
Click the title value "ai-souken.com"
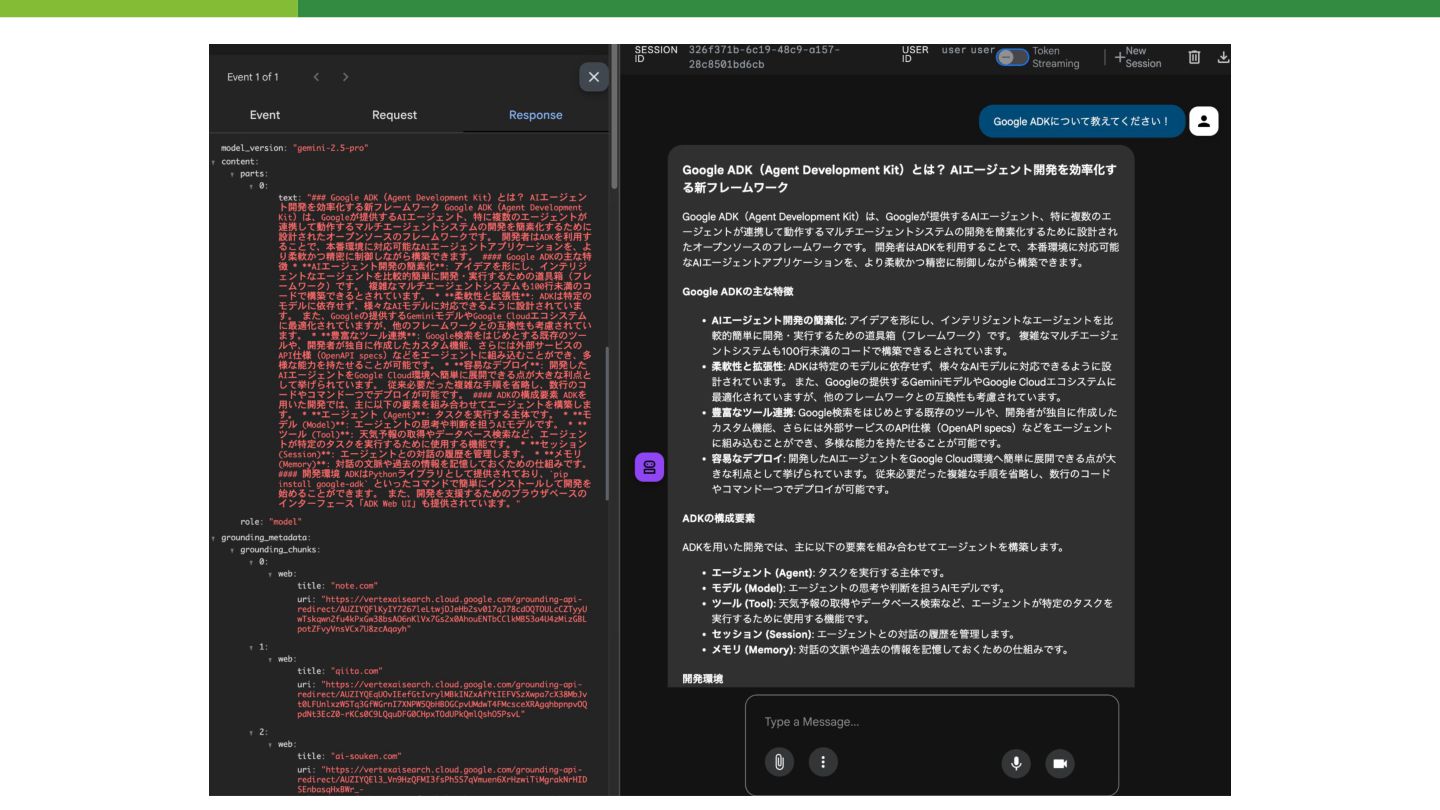pyautogui.click(x=366, y=756)
